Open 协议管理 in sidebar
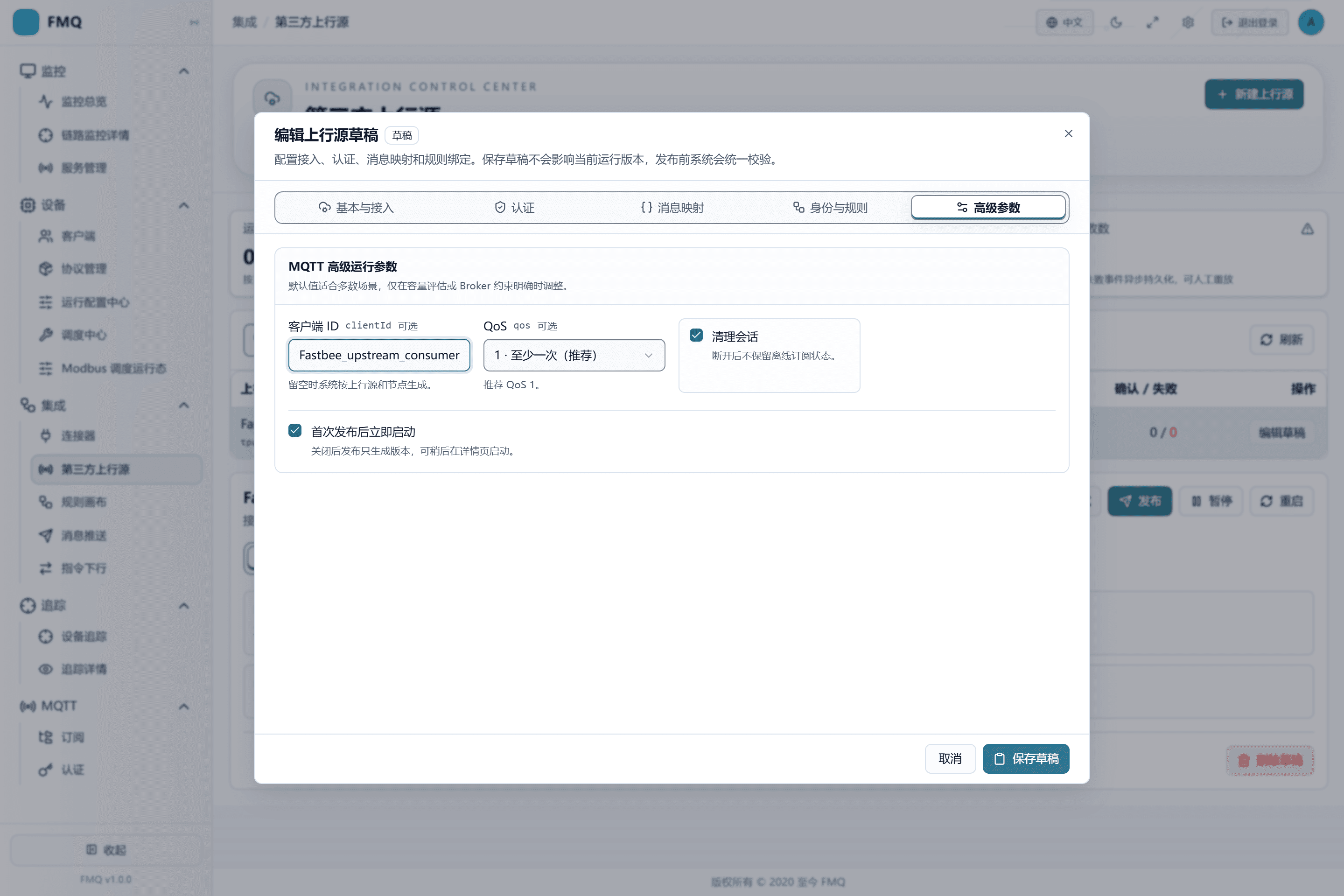This screenshot has height=896, width=1344. pyautogui.click(x=117, y=269)
